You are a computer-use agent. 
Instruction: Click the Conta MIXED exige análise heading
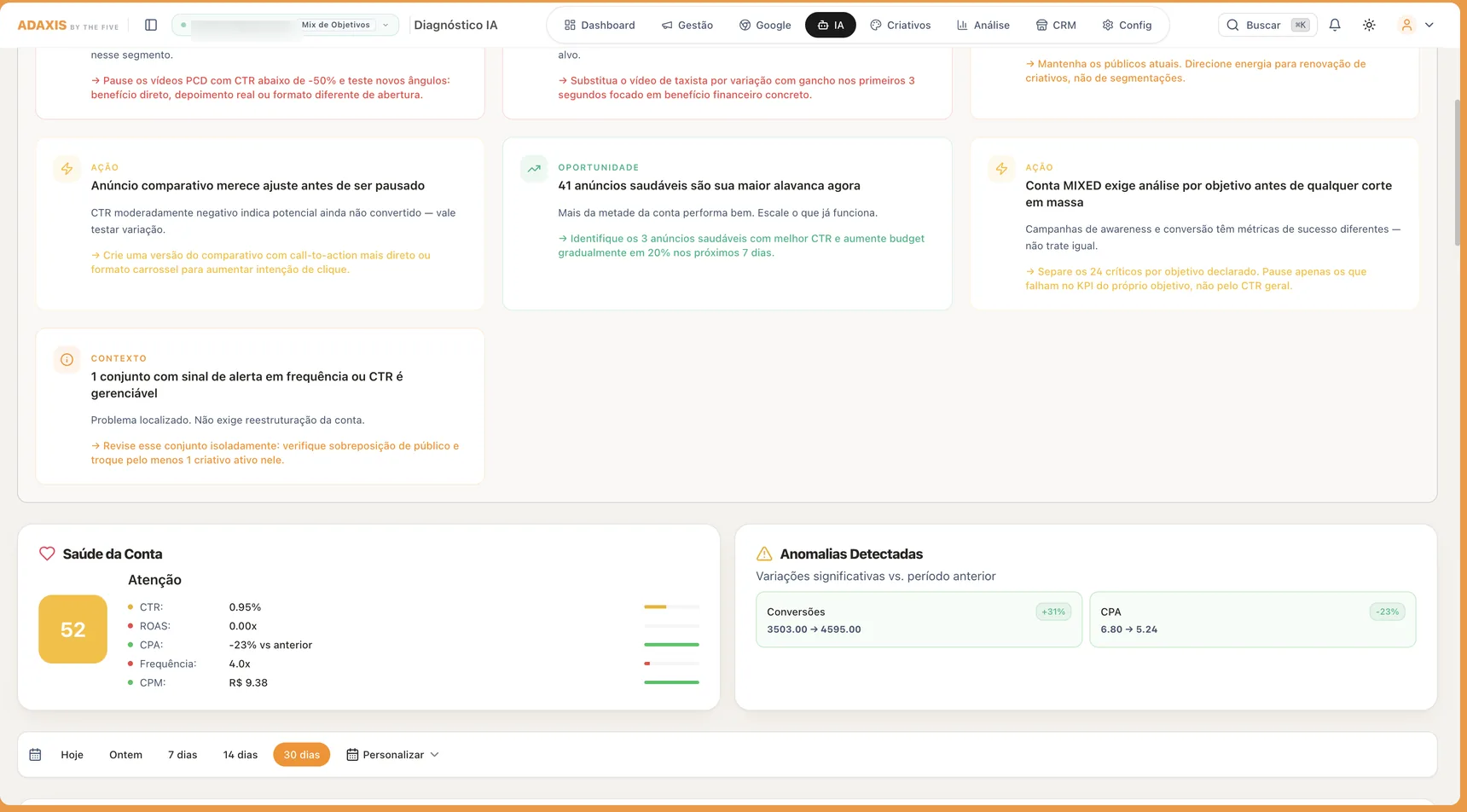point(1209,194)
